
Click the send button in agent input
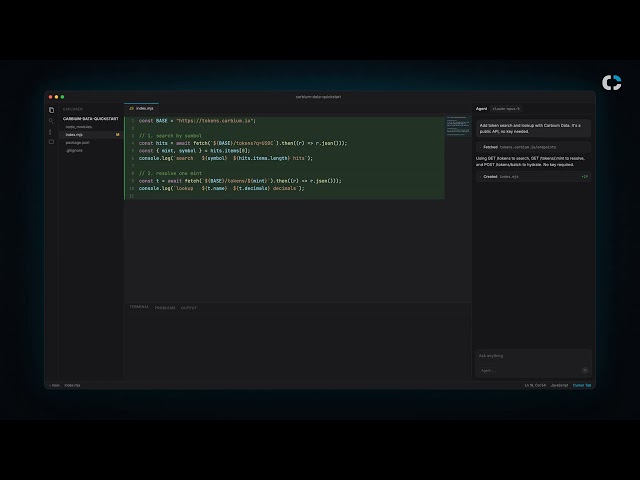[x=584, y=370]
